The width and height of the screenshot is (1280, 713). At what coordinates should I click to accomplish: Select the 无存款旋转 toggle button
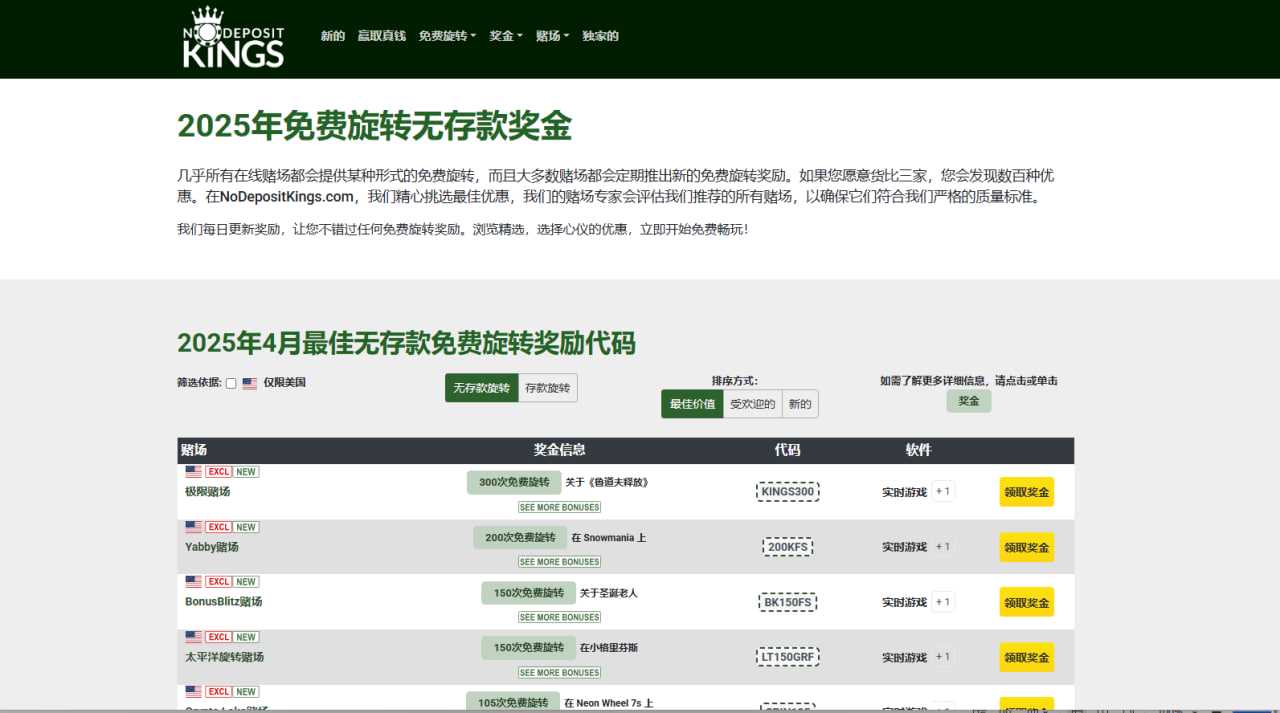[482, 388]
